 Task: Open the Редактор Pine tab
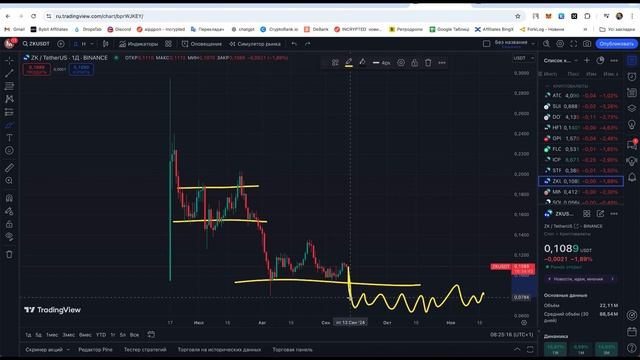click(95, 350)
